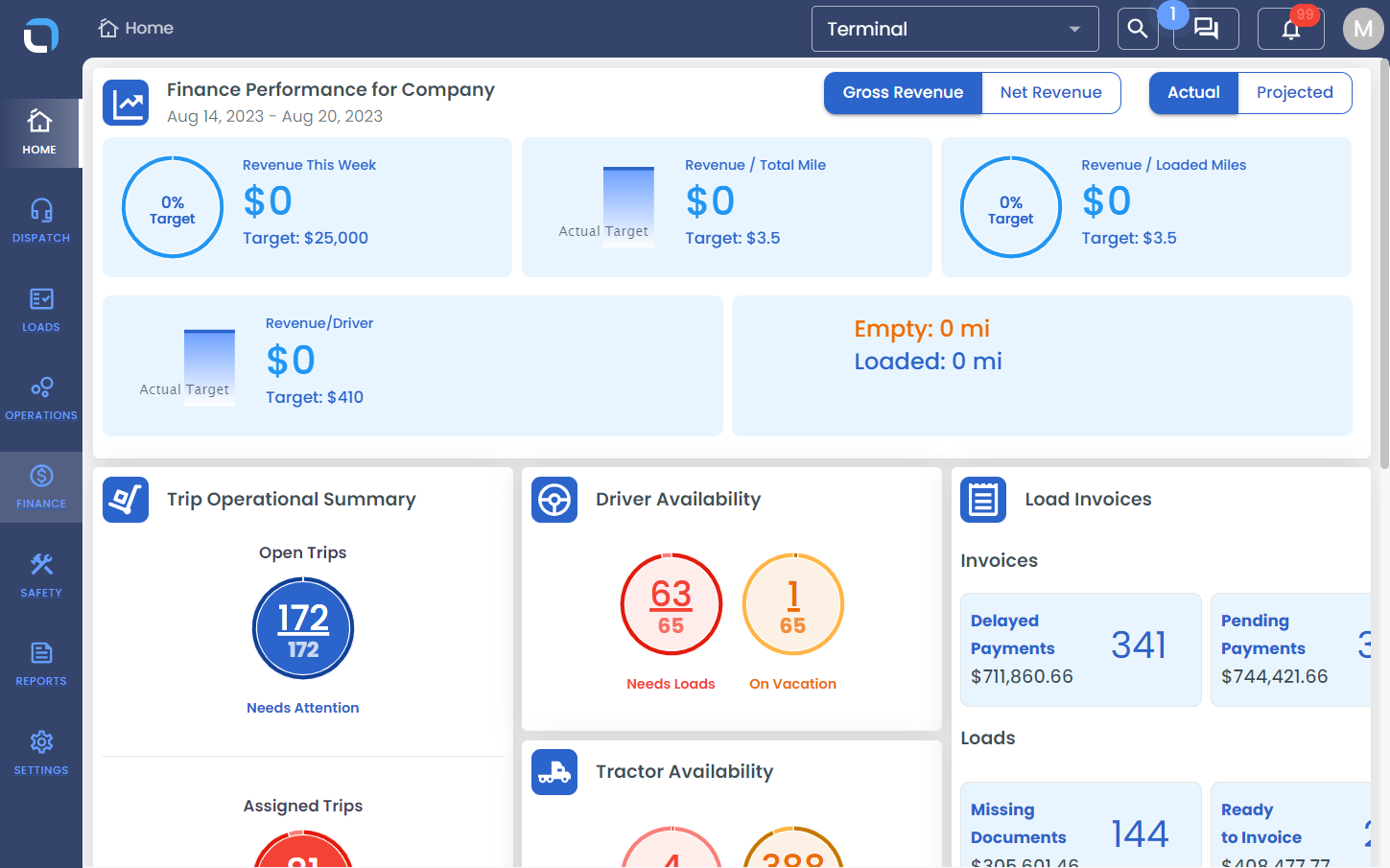Click the Tractor Availability truck icon
Viewport: 1390px width, 868px height.
(x=554, y=772)
